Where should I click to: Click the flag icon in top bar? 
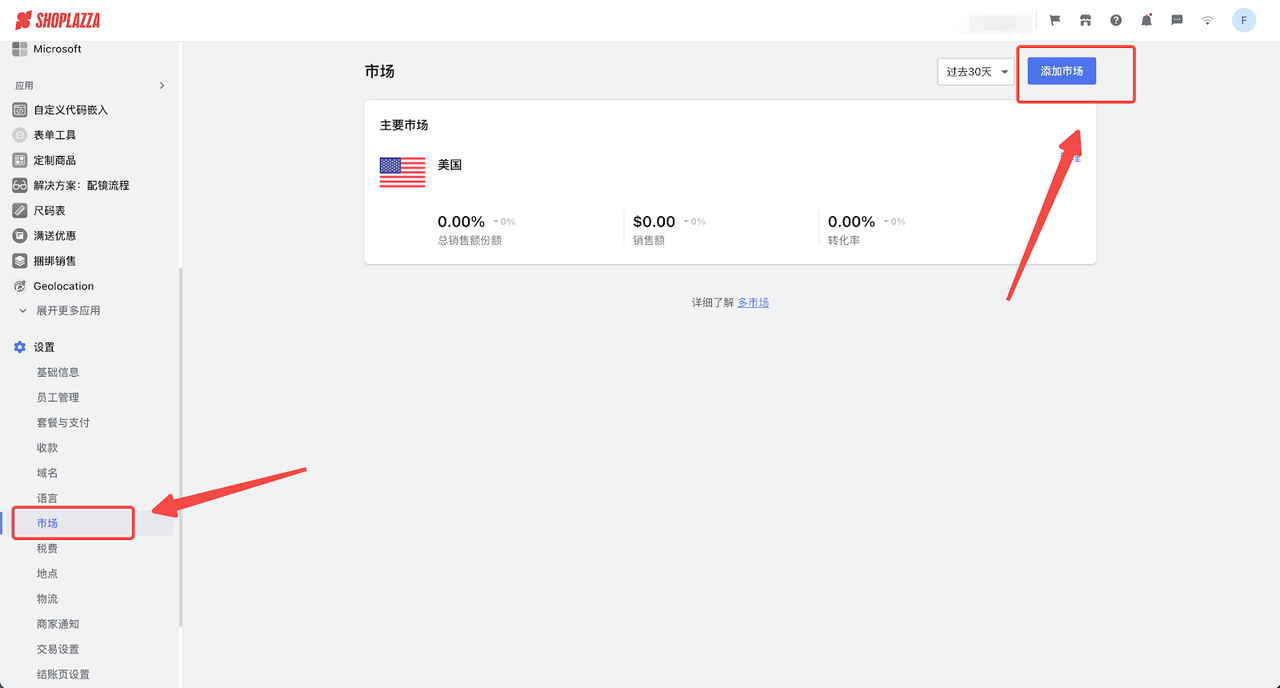click(x=1055, y=20)
